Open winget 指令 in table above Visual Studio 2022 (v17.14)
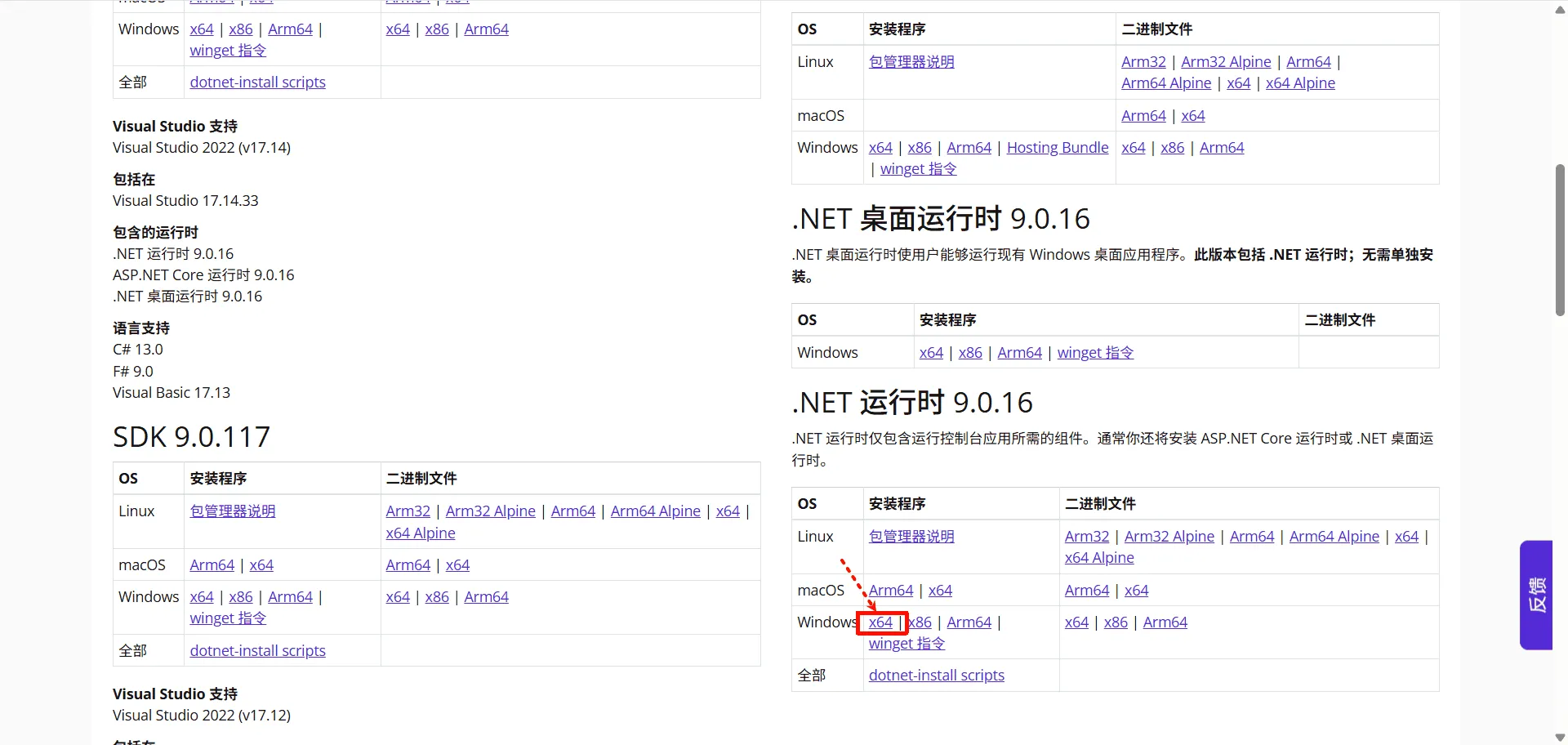The height and width of the screenshot is (745, 1568). (x=228, y=51)
